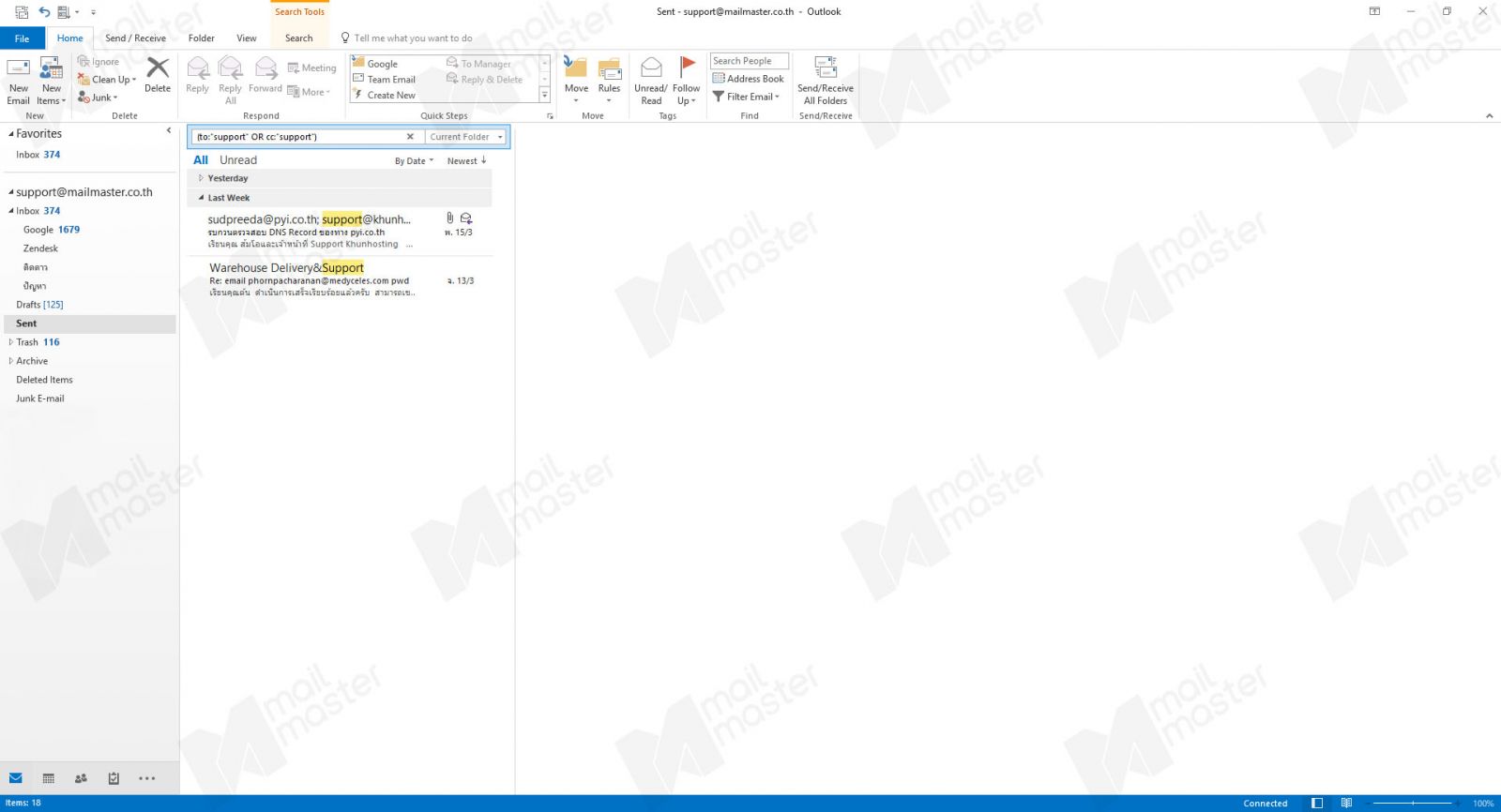Collapse the folder pane
Image resolution: width=1501 pixels, height=812 pixels.
click(x=169, y=131)
